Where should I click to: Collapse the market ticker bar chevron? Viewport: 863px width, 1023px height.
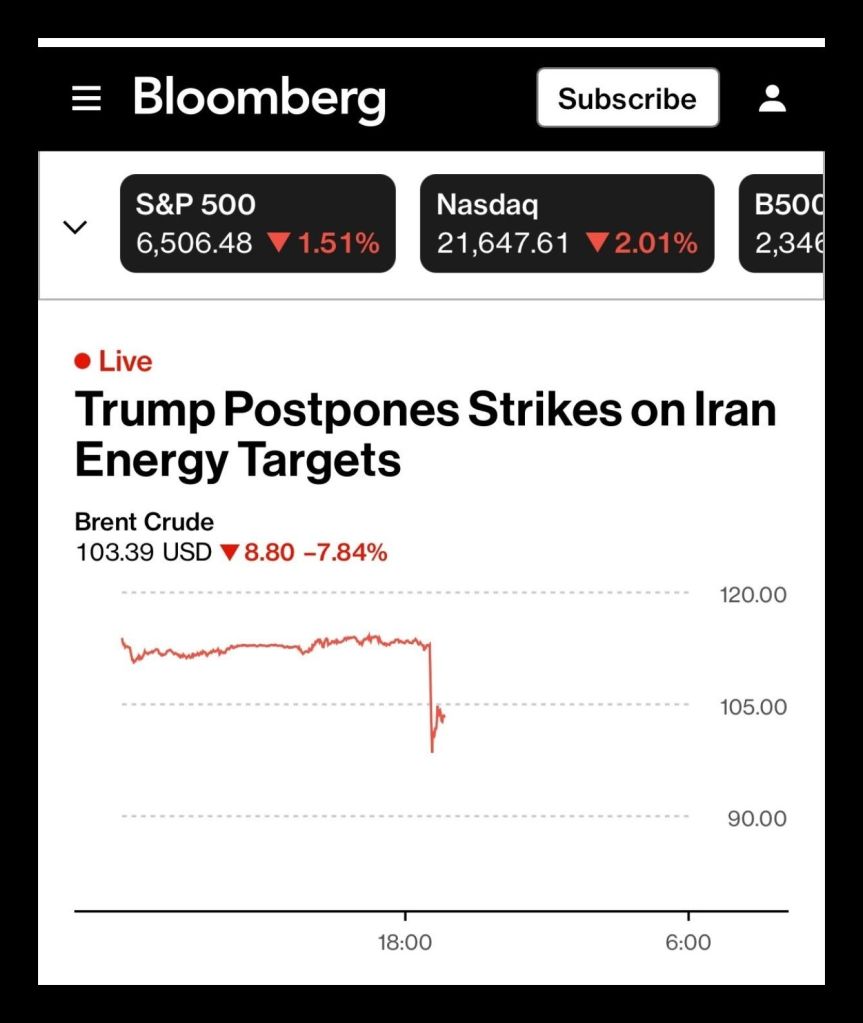pyautogui.click(x=75, y=227)
